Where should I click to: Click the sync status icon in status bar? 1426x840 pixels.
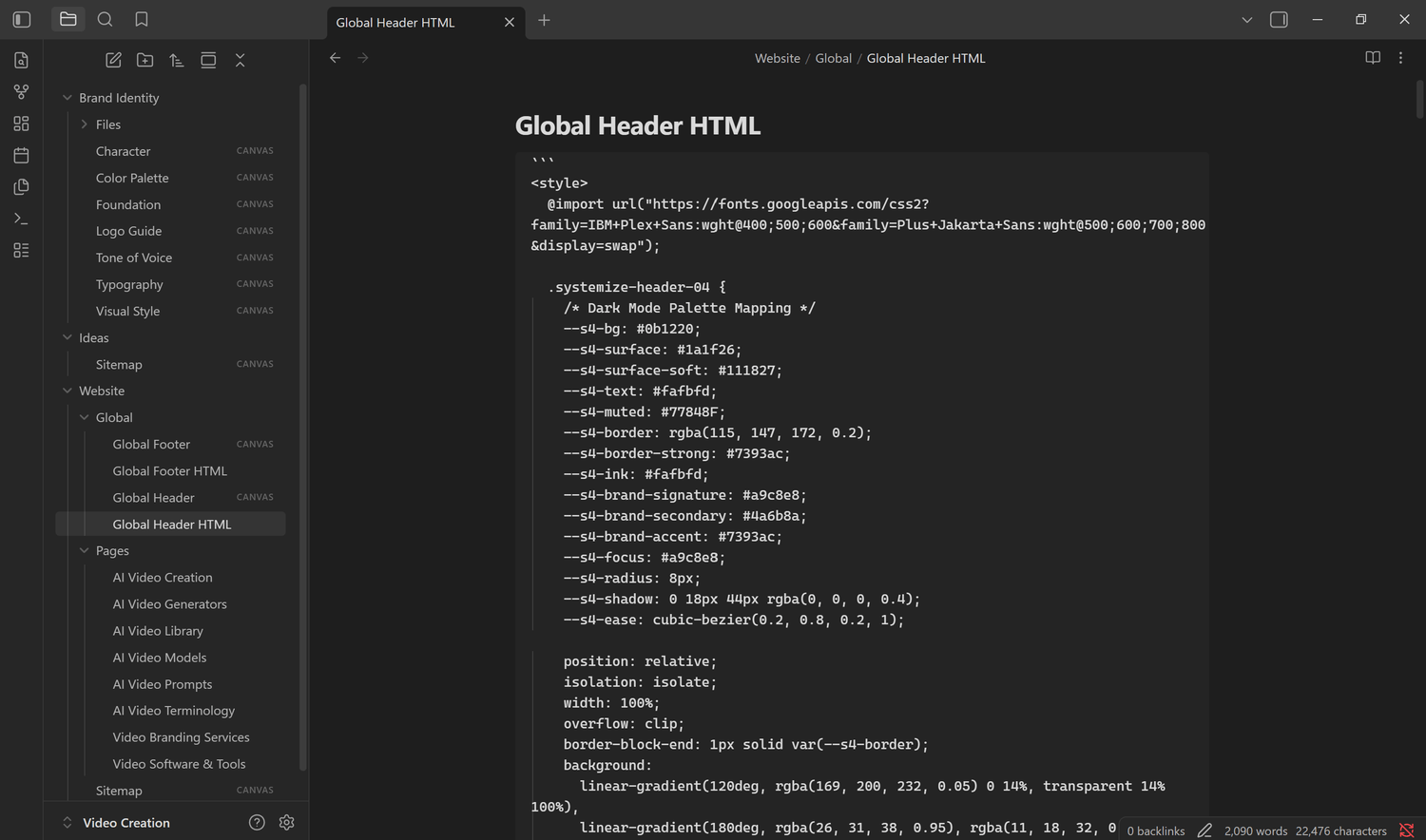tap(1407, 830)
